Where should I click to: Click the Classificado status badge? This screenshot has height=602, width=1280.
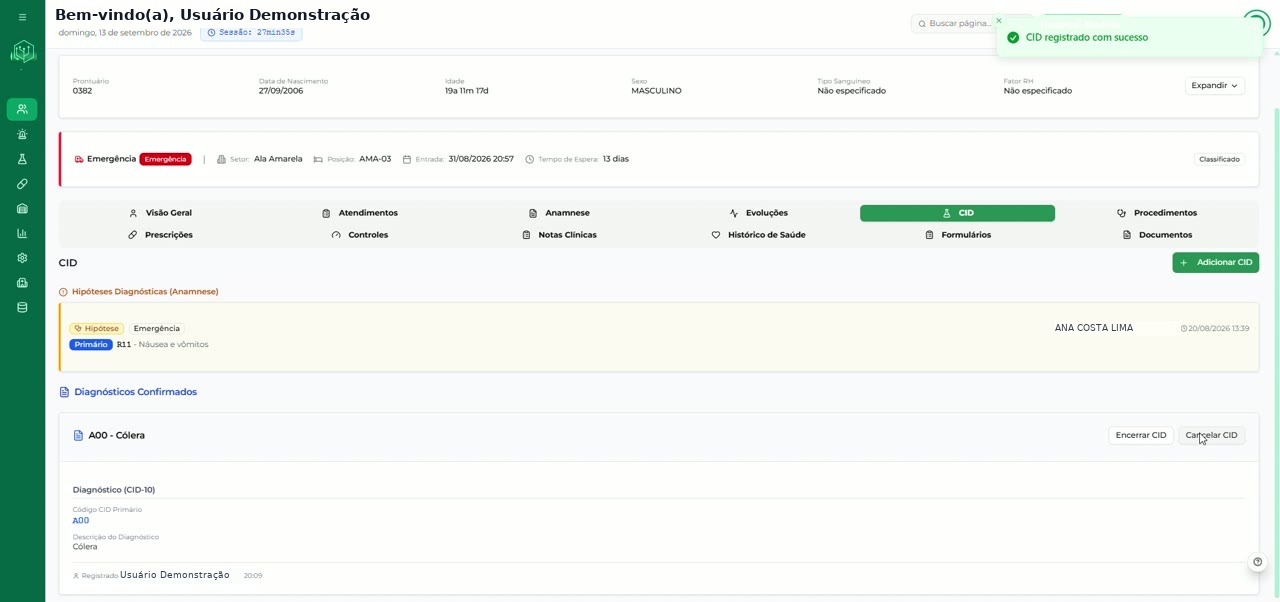tap(1219, 159)
